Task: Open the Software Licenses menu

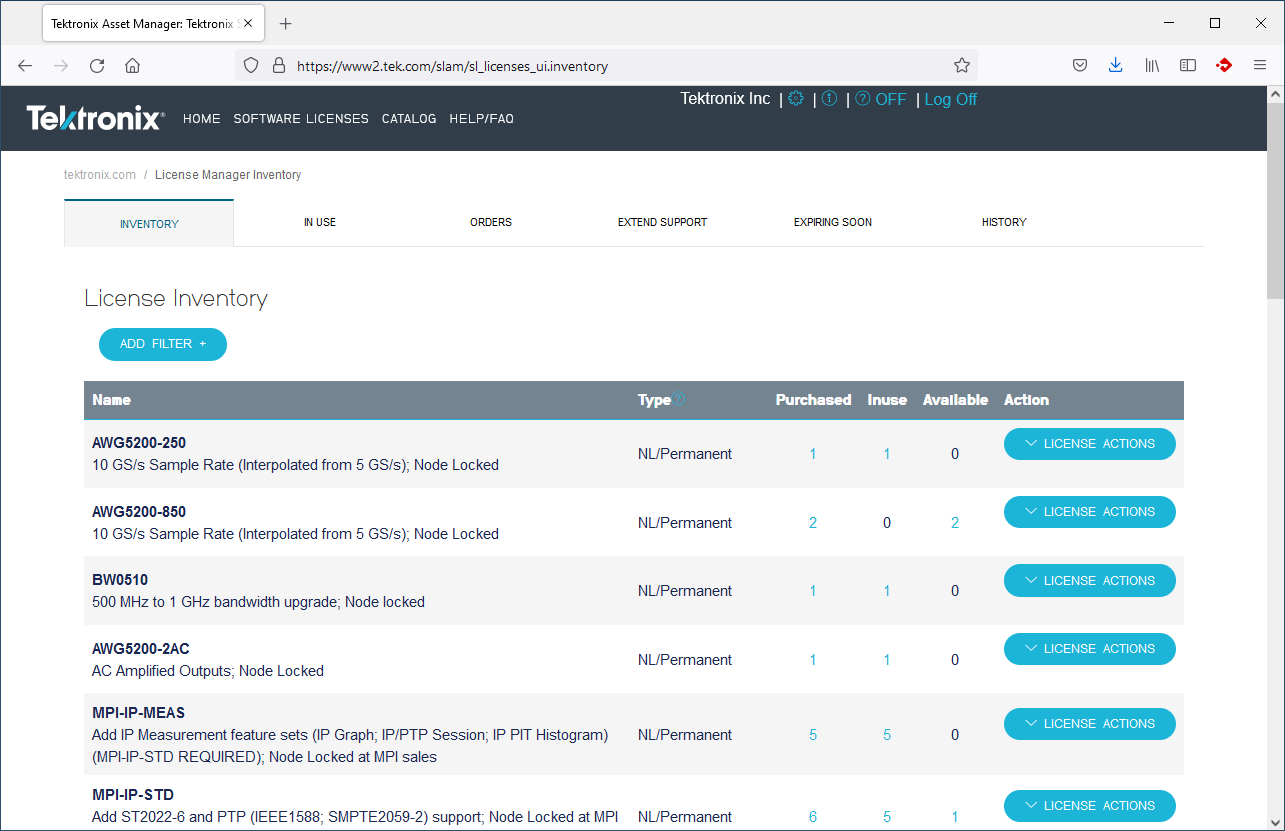Action: click(301, 119)
